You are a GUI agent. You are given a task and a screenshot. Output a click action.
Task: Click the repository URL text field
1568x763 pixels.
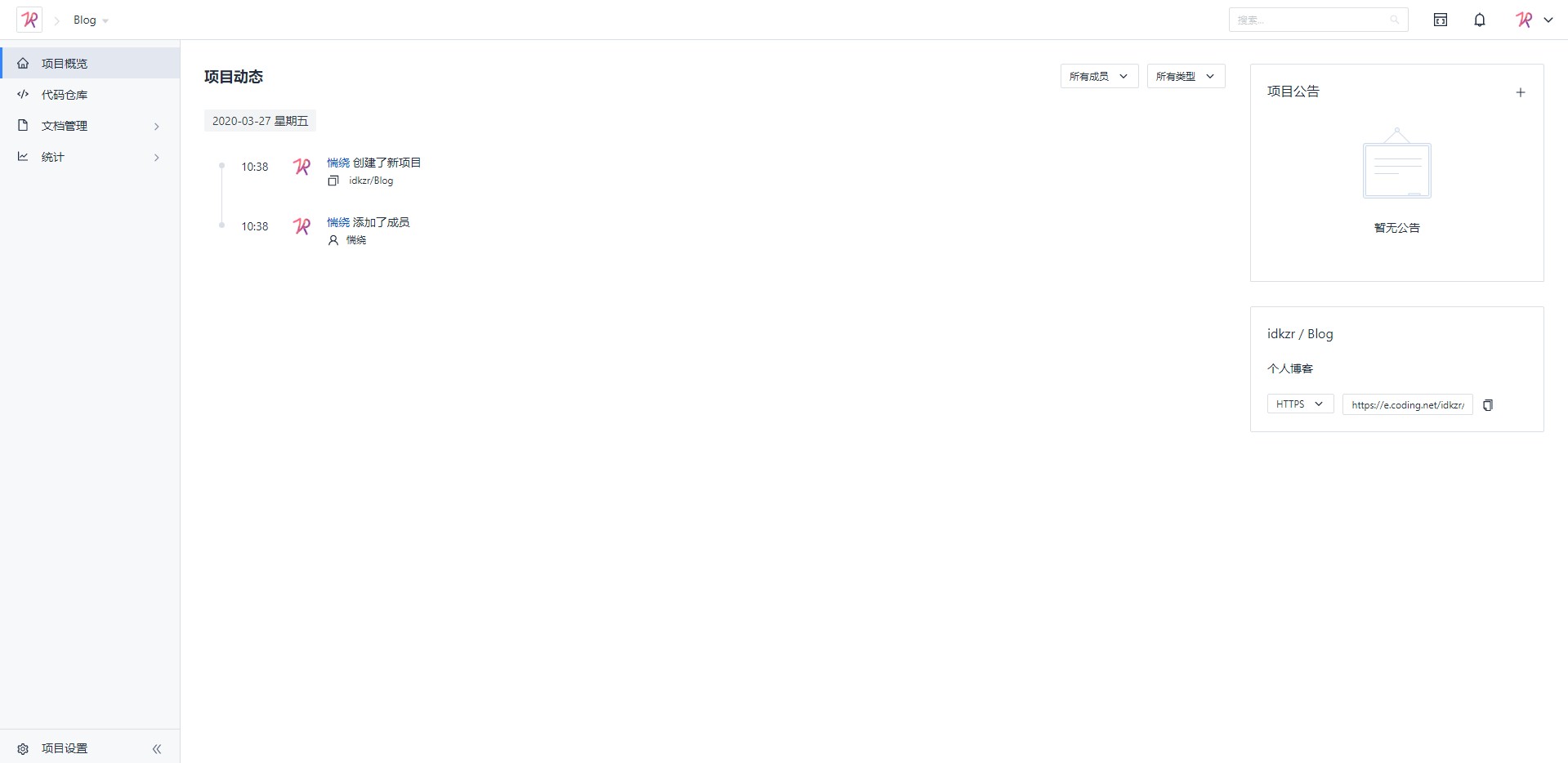(x=1407, y=404)
